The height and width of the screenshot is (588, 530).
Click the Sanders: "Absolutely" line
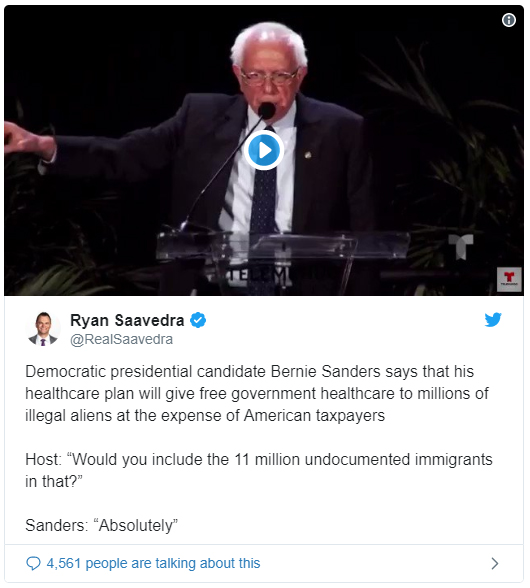(101, 525)
